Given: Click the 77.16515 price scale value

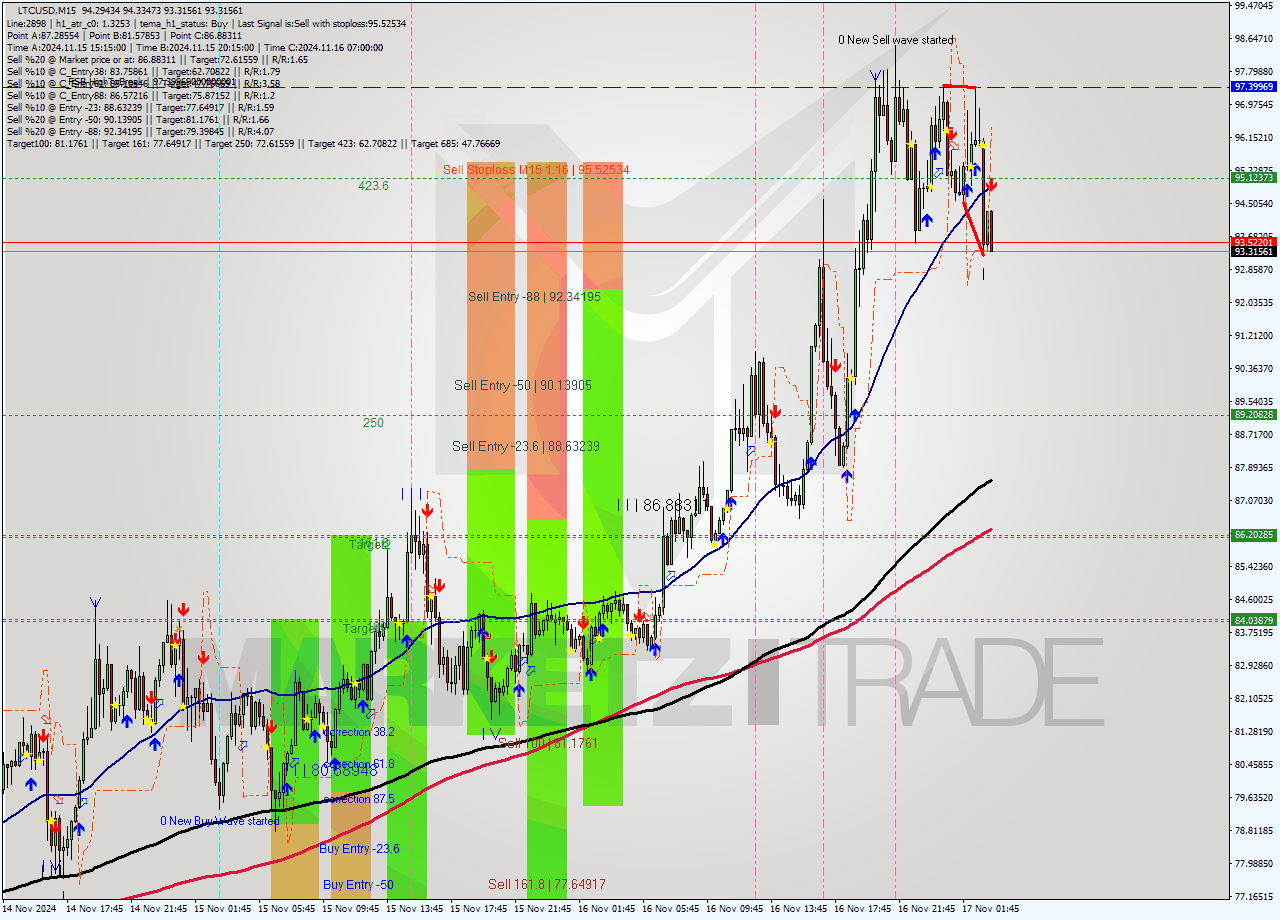Looking at the screenshot, I should [1253, 897].
